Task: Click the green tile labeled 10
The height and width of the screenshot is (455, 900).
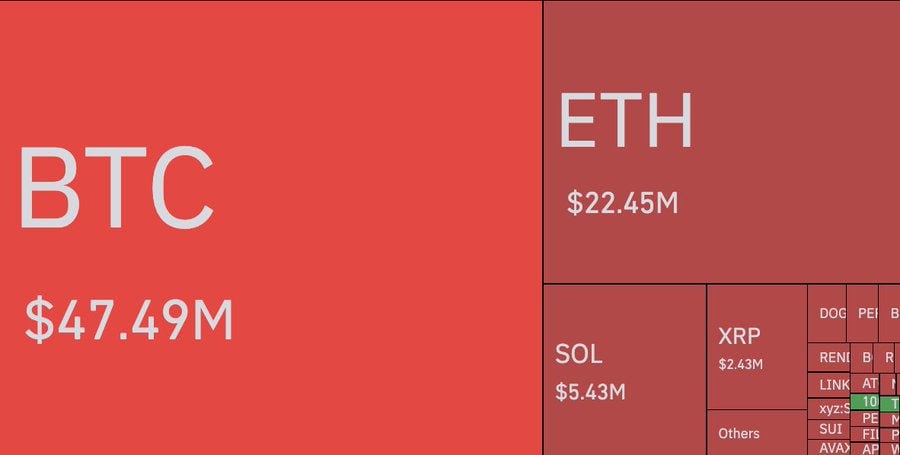Action: [x=865, y=401]
